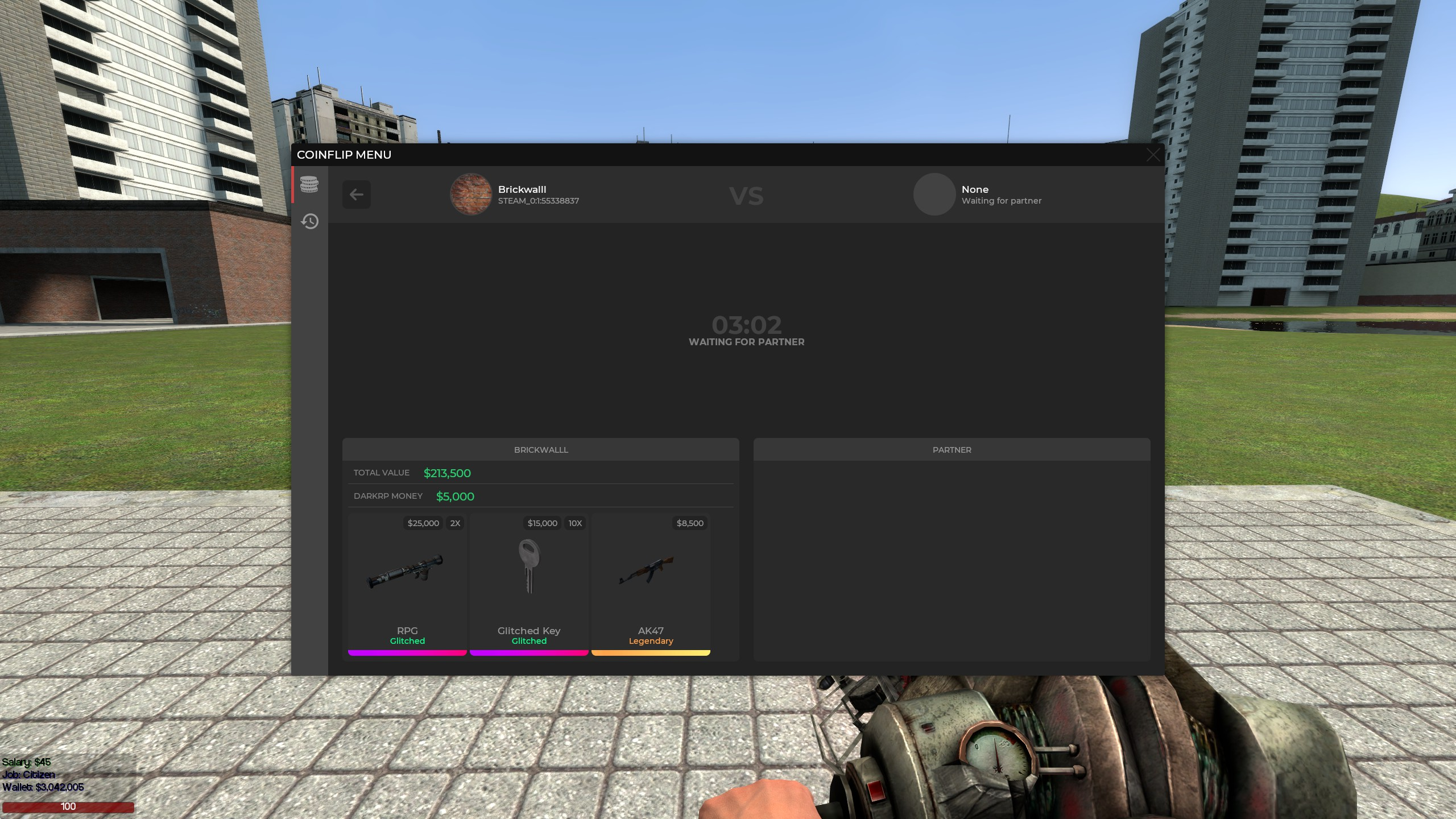Close the Coinflip Menu window
Screen dimensions: 1456x819
pyautogui.click(x=1153, y=155)
